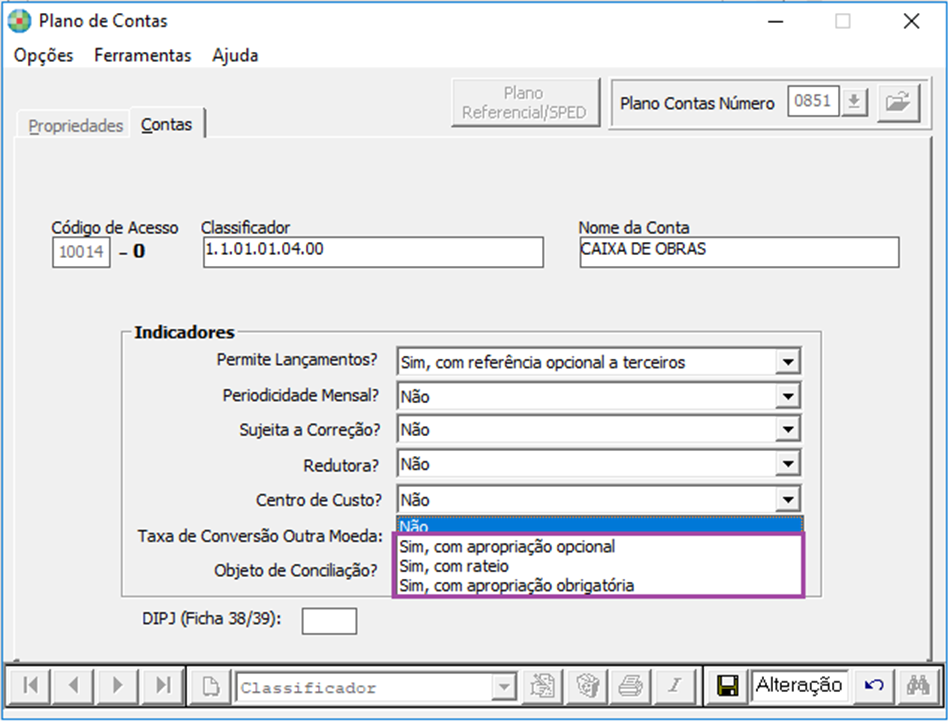949x726 pixels.
Task: Open the Classificador toolbar combo box
Action: click(504, 687)
